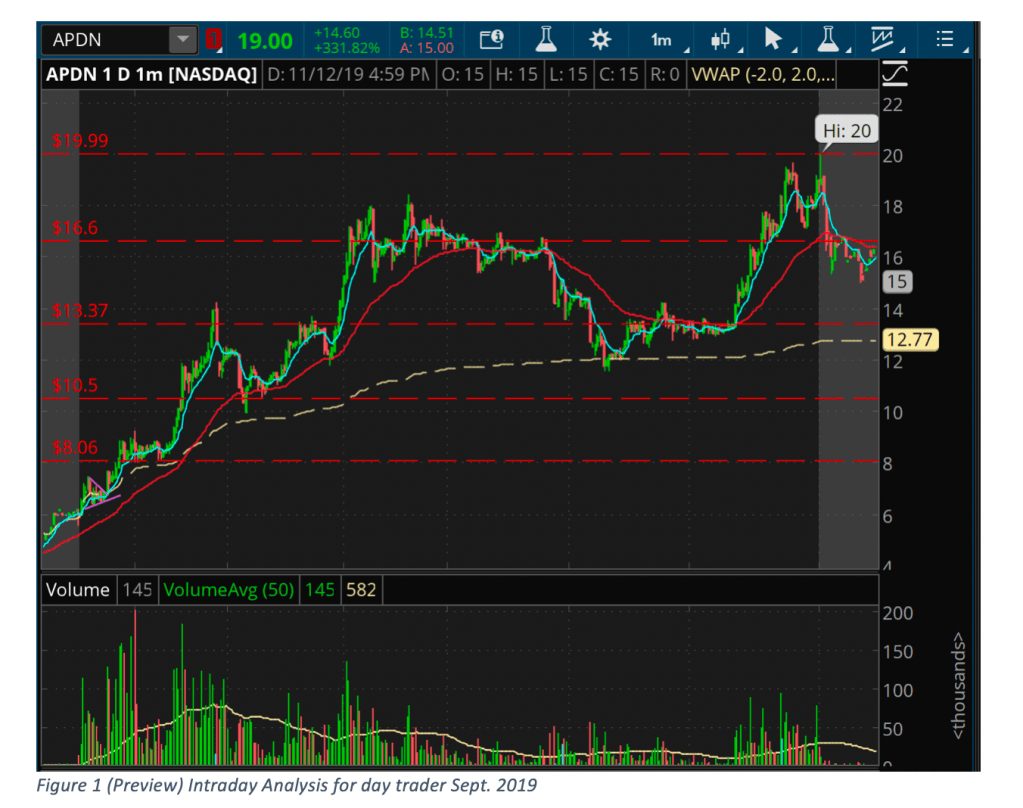
Task: Click the red alert indicator beside symbol
Action: click(213, 41)
